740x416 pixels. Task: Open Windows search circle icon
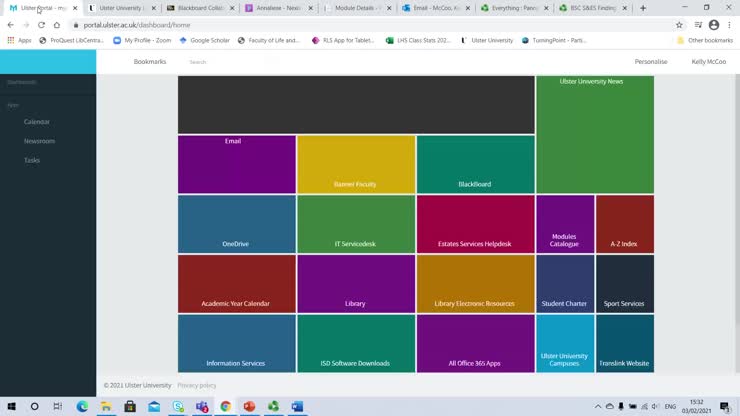[x=34, y=406]
